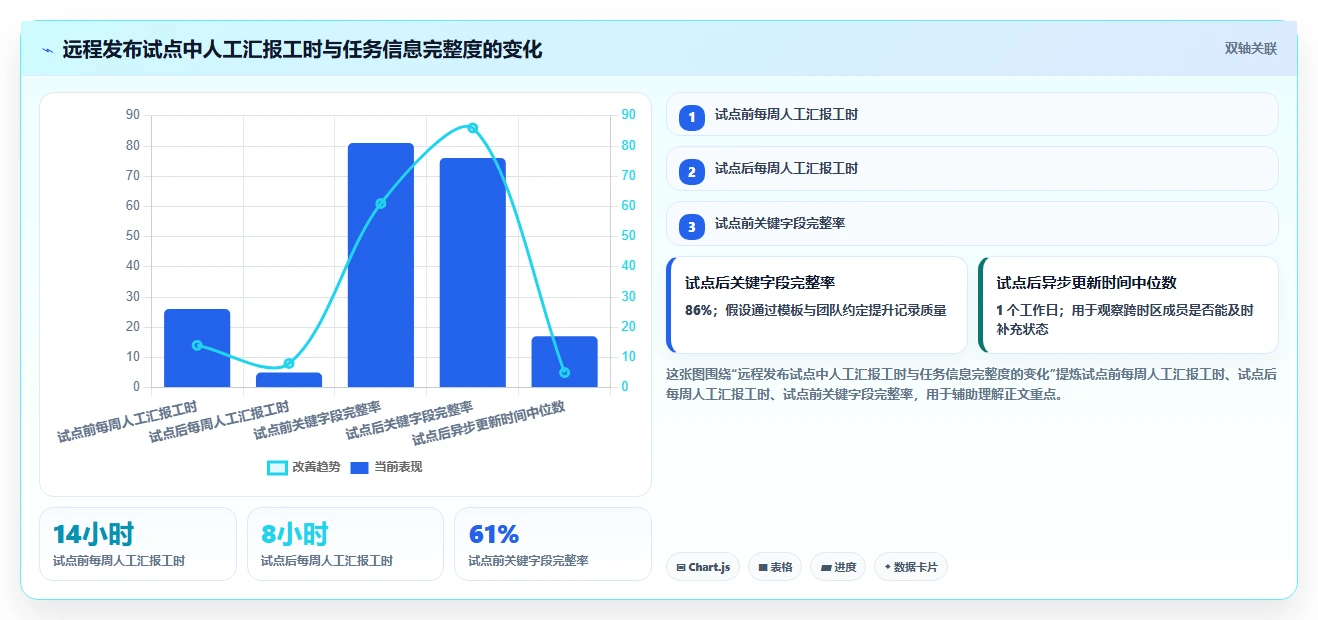Click the 86% text in the card
Screen dimensions: 1318x620
(x=698, y=310)
